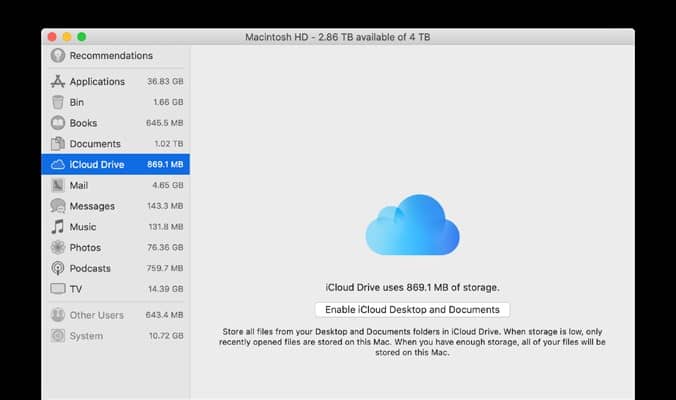Image resolution: width=676 pixels, height=400 pixels.
Task: Select the Podcasts category label
Action: pyautogui.click(x=90, y=268)
